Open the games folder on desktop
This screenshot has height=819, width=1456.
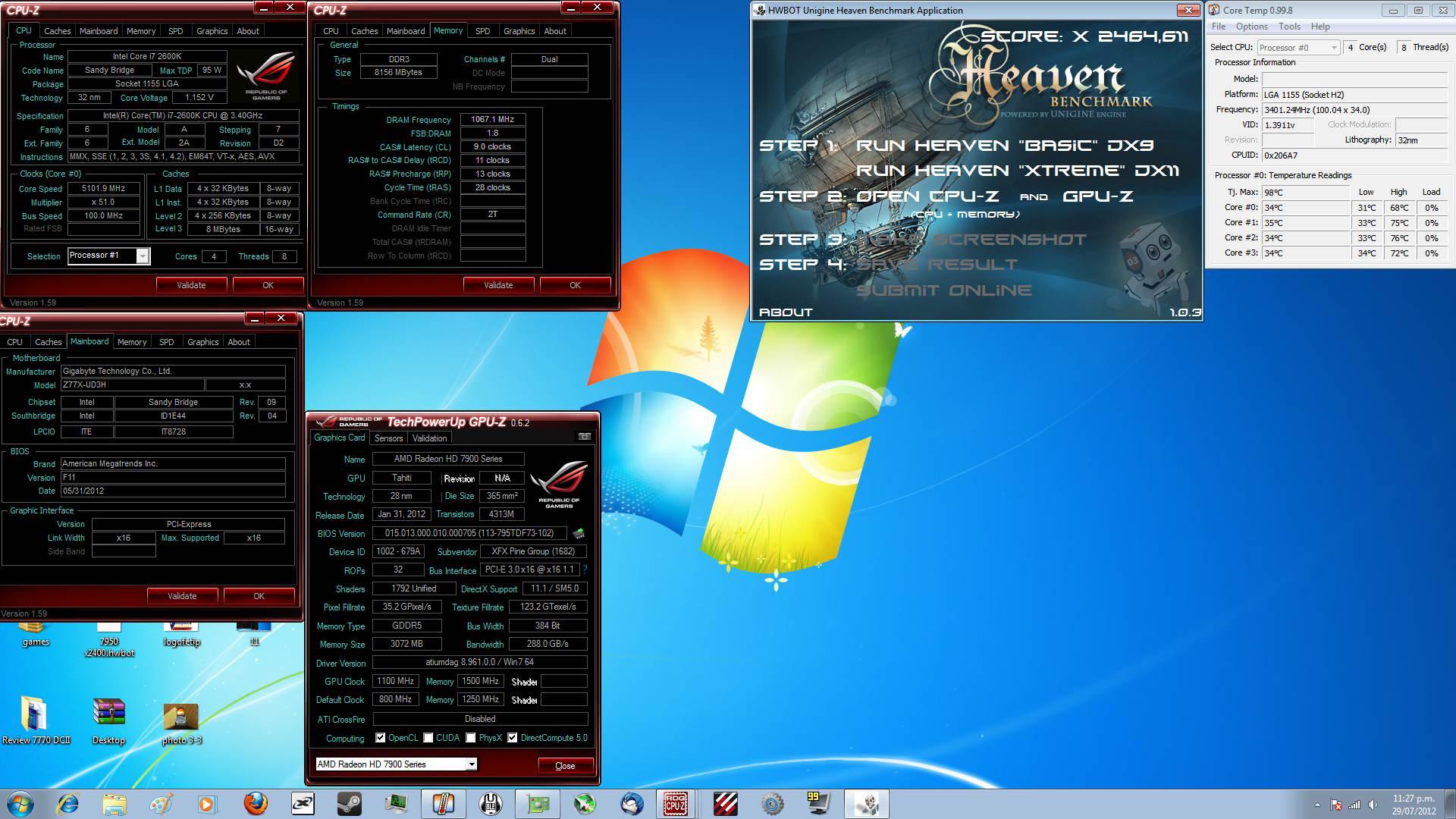tap(36, 634)
